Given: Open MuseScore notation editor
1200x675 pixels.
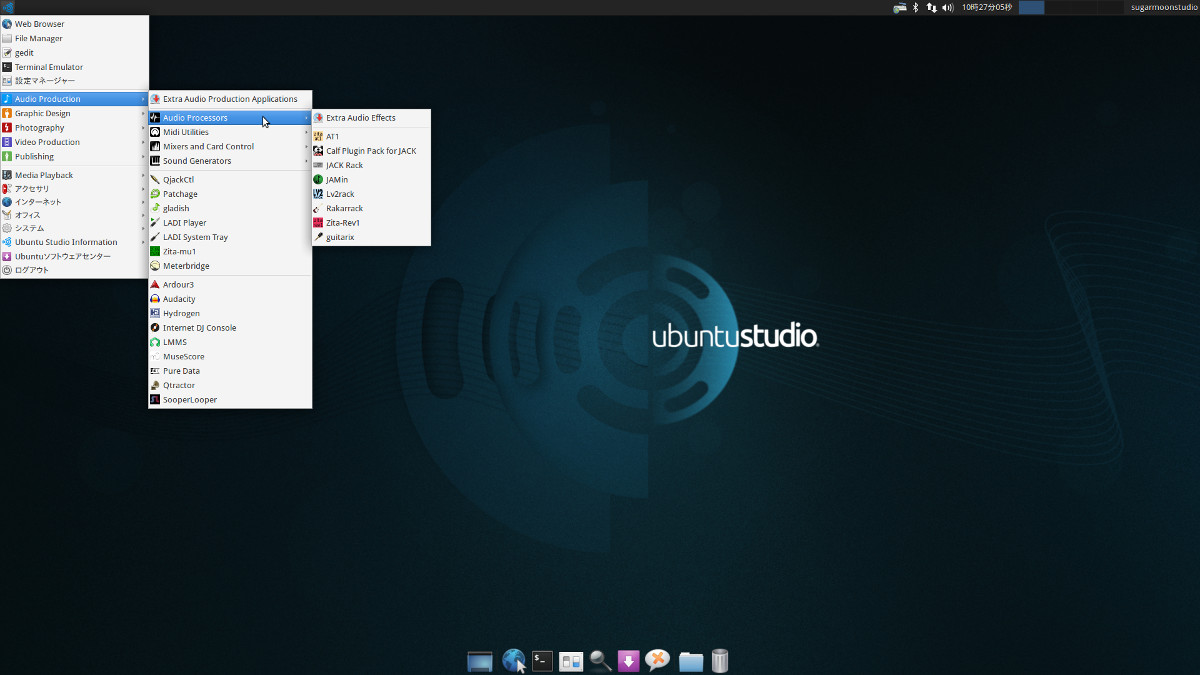Looking at the screenshot, I should 230,356.
